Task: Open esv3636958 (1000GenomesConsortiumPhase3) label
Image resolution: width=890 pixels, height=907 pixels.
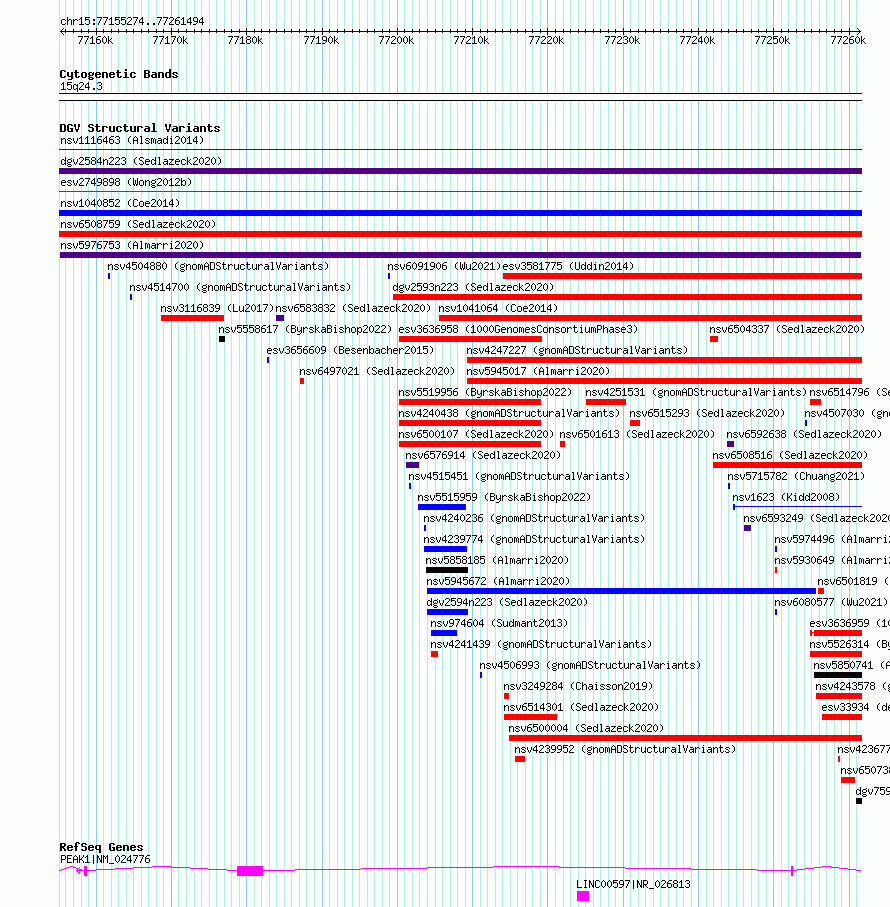Action: [518, 329]
